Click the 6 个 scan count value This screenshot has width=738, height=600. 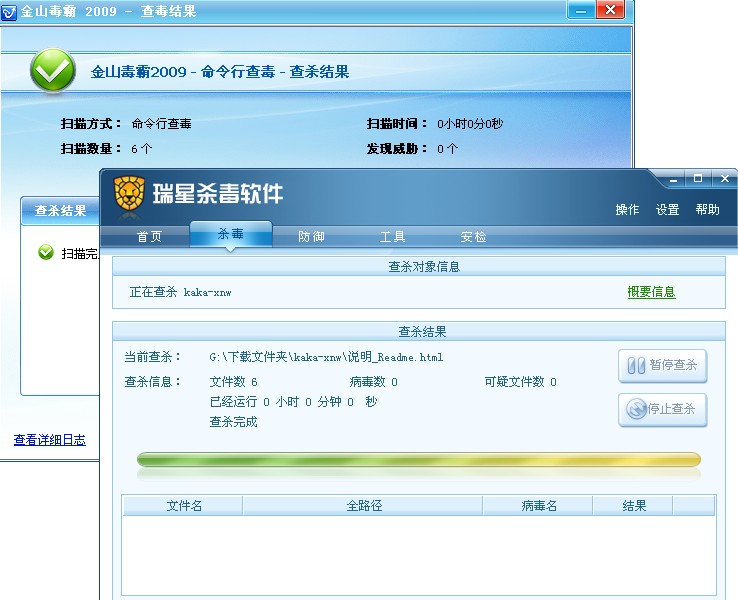pos(141,149)
